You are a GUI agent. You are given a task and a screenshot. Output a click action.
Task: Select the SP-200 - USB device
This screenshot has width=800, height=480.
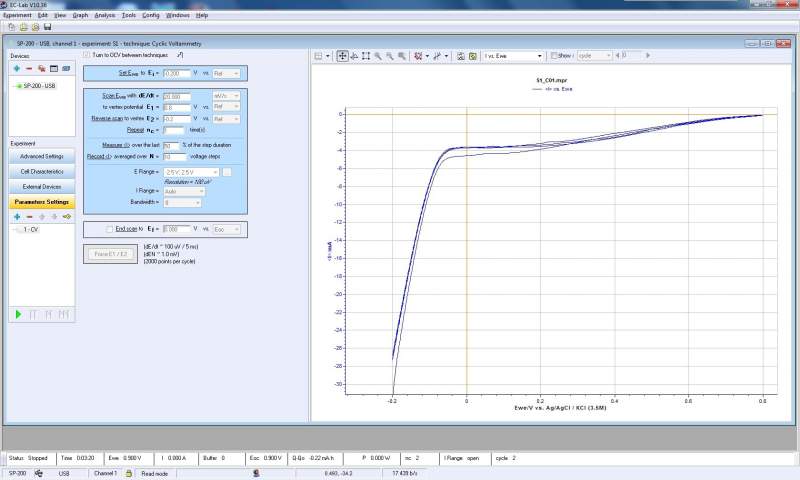tap(40, 86)
